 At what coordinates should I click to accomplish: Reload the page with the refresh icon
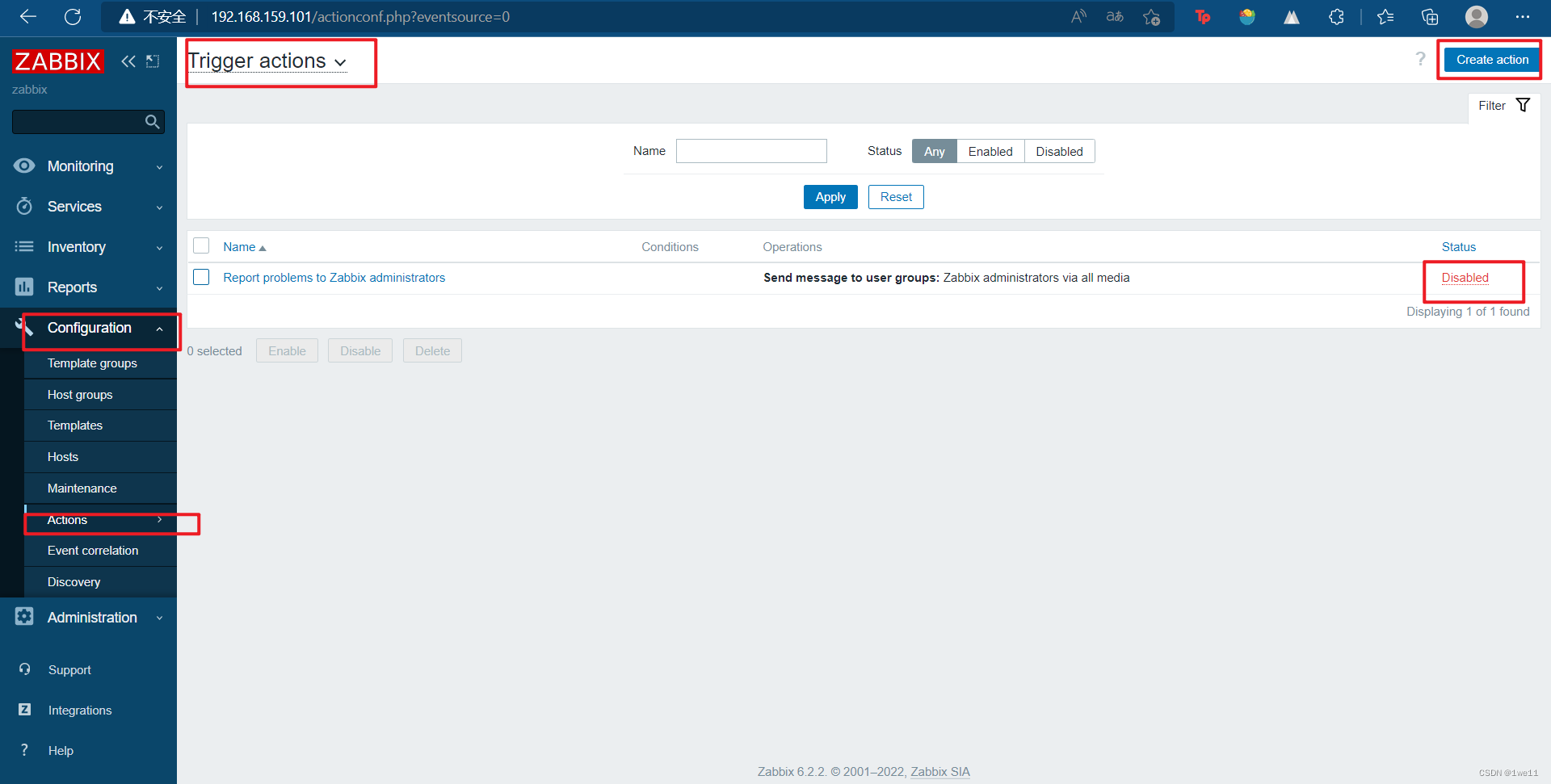pyautogui.click(x=73, y=16)
